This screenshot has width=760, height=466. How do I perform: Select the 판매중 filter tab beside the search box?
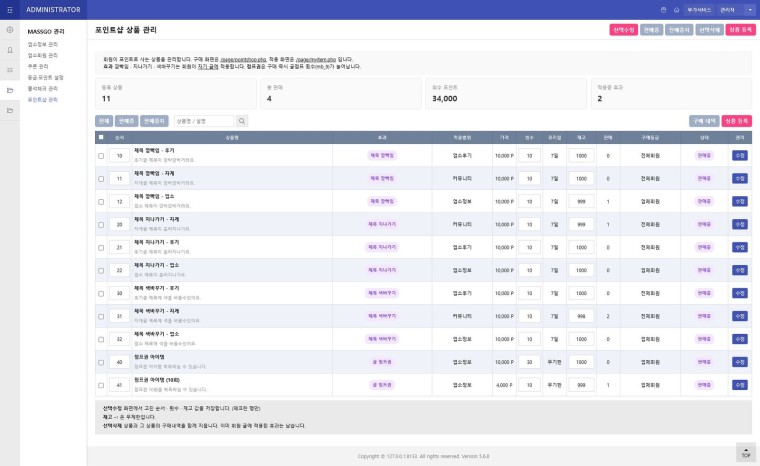127,121
